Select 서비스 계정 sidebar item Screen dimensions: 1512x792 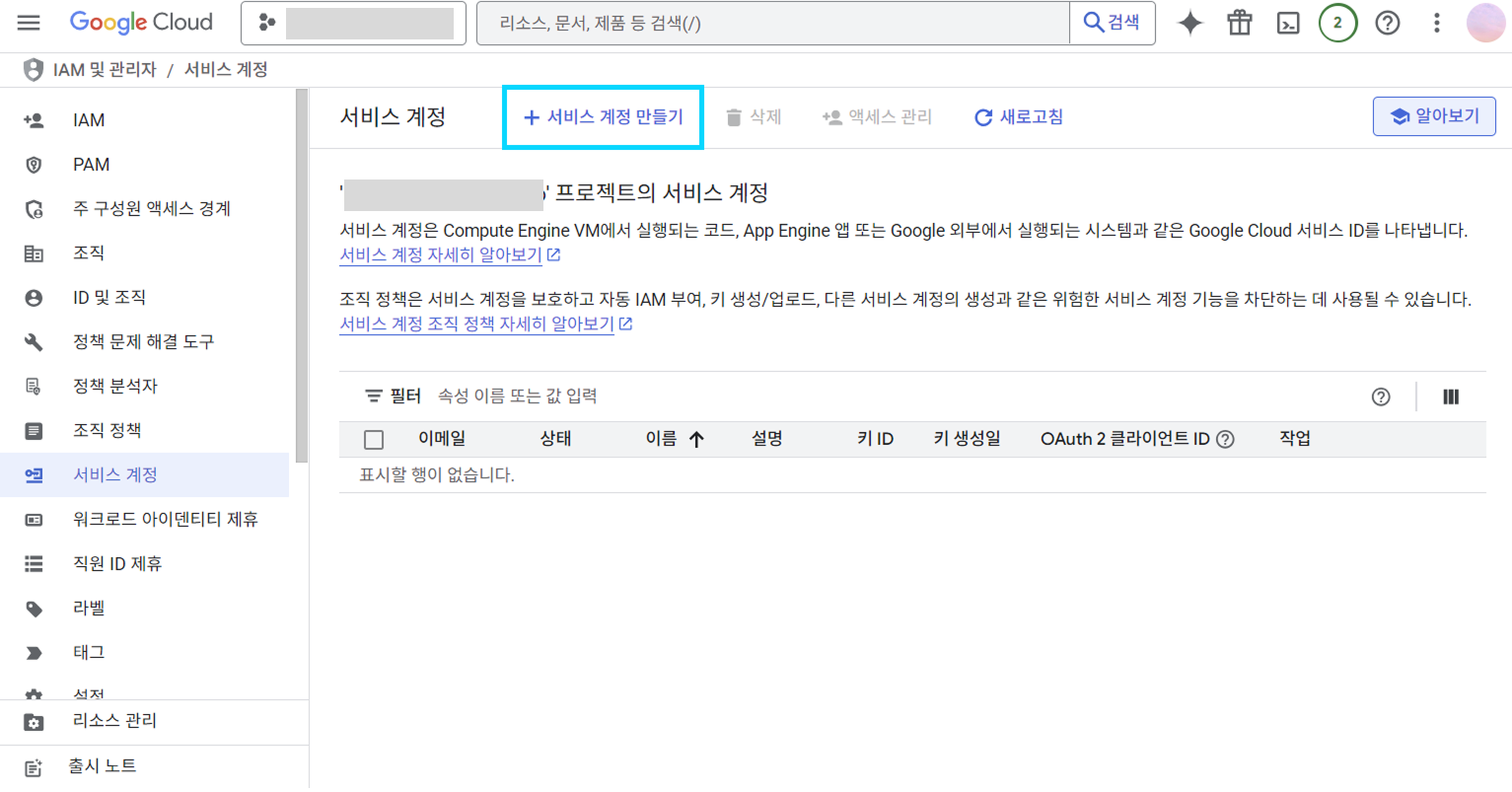click(145, 475)
